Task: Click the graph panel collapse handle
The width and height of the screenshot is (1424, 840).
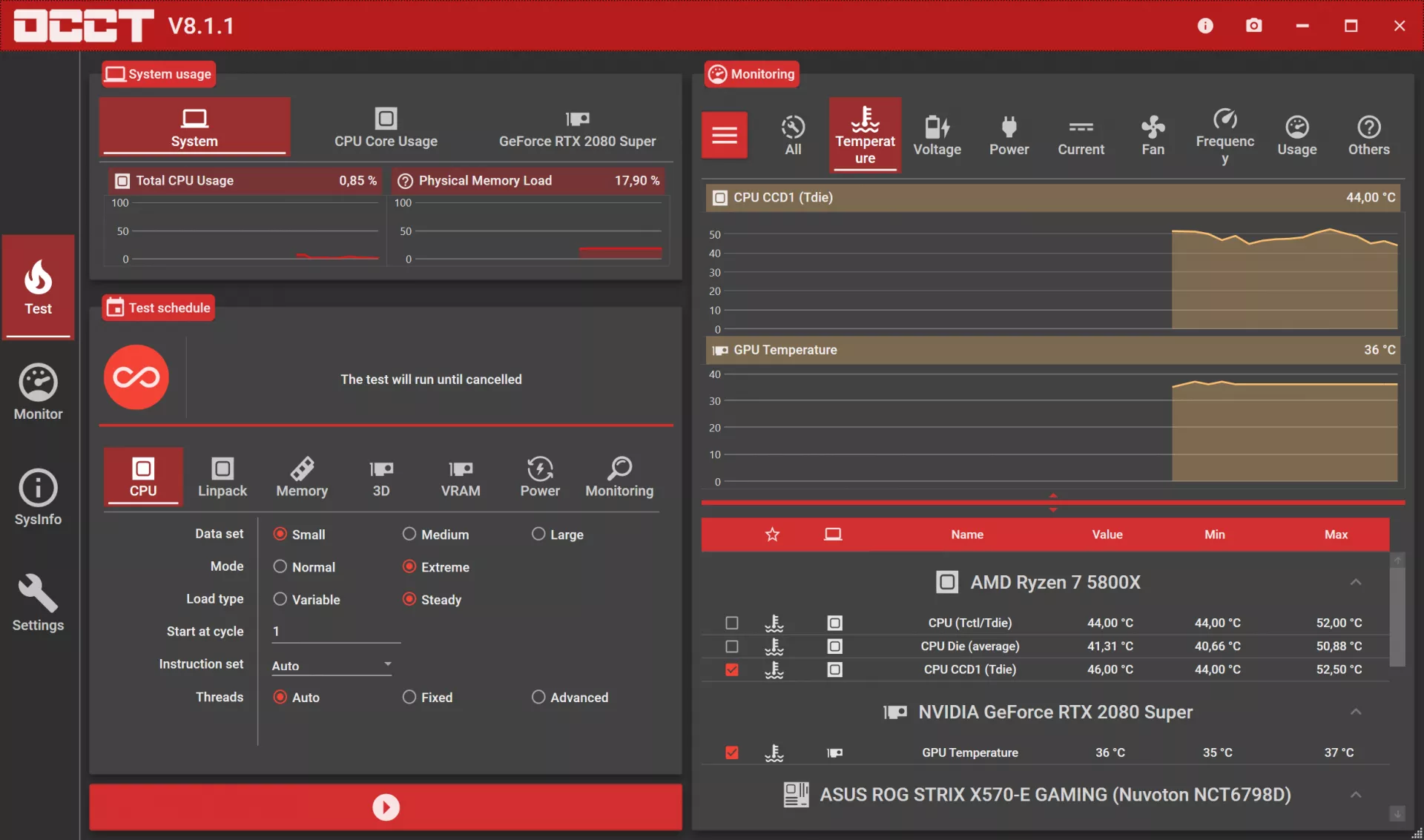Action: point(1052,503)
